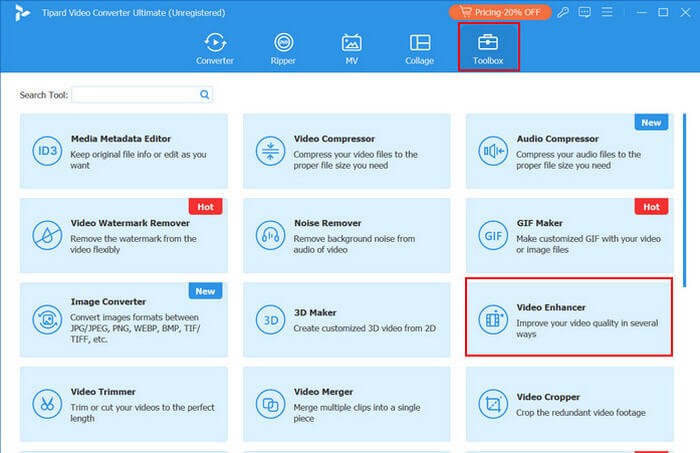
Task: Click the 3D Maker icon
Action: coord(270,320)
